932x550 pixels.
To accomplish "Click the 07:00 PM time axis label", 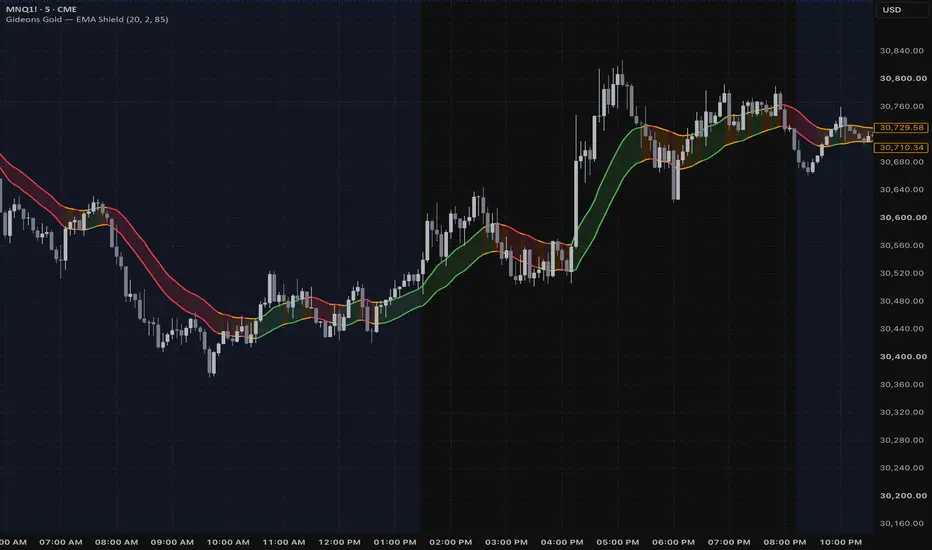I will 729,542.
